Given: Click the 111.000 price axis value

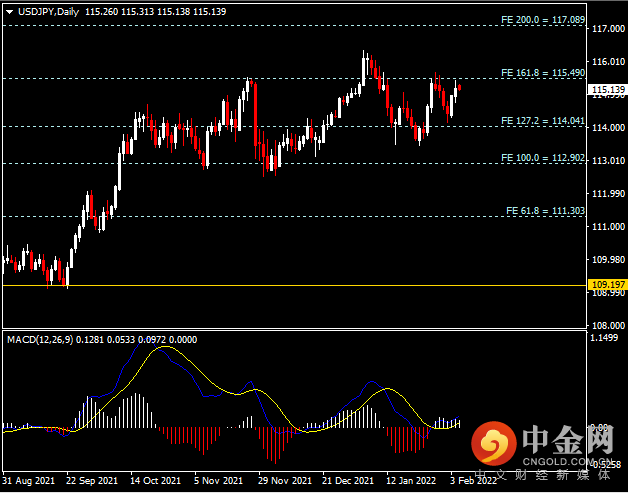Looking at the screenshot, I should point(608,227).
